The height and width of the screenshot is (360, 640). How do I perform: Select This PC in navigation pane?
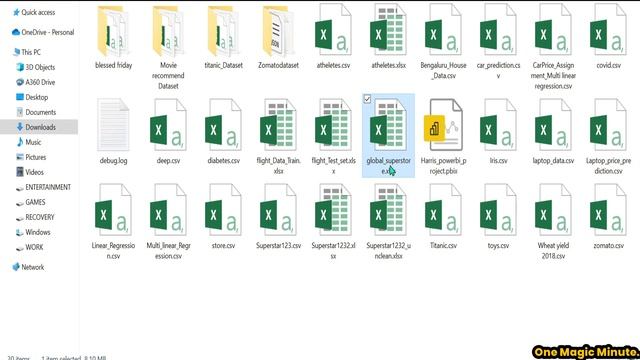27,52
